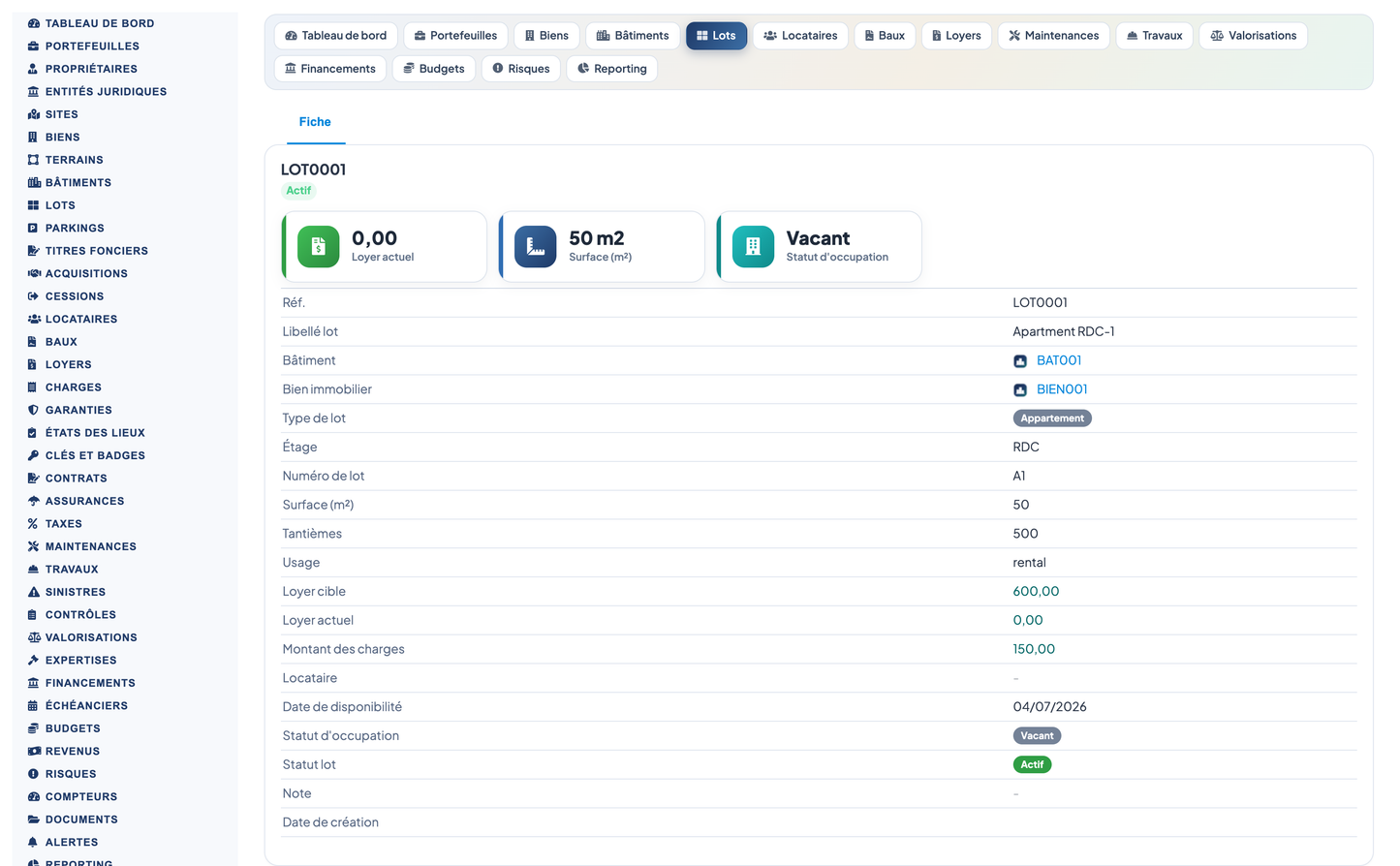Open Travaux top navigation tab
The height and width of the screenshot is (866, 1400).
coord(1154,36)
